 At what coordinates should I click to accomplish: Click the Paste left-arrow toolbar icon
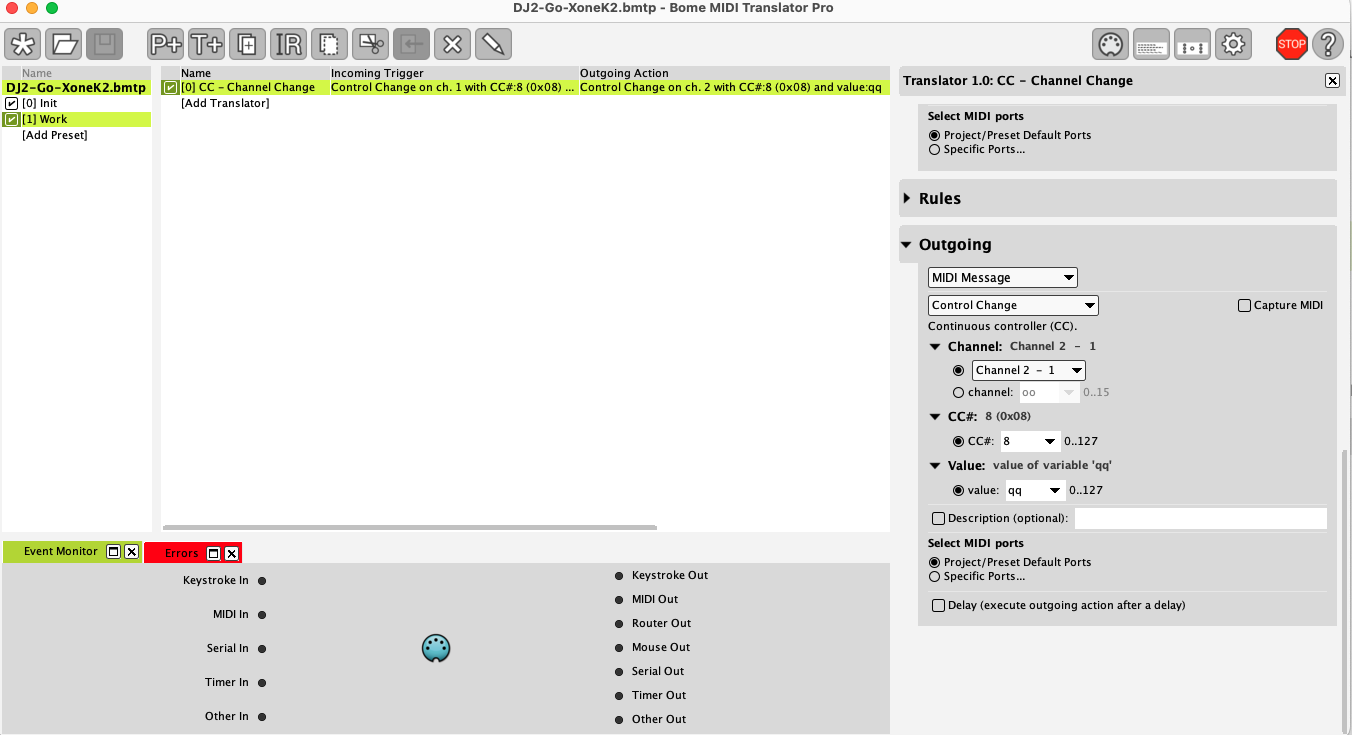[x=411, y=44]
